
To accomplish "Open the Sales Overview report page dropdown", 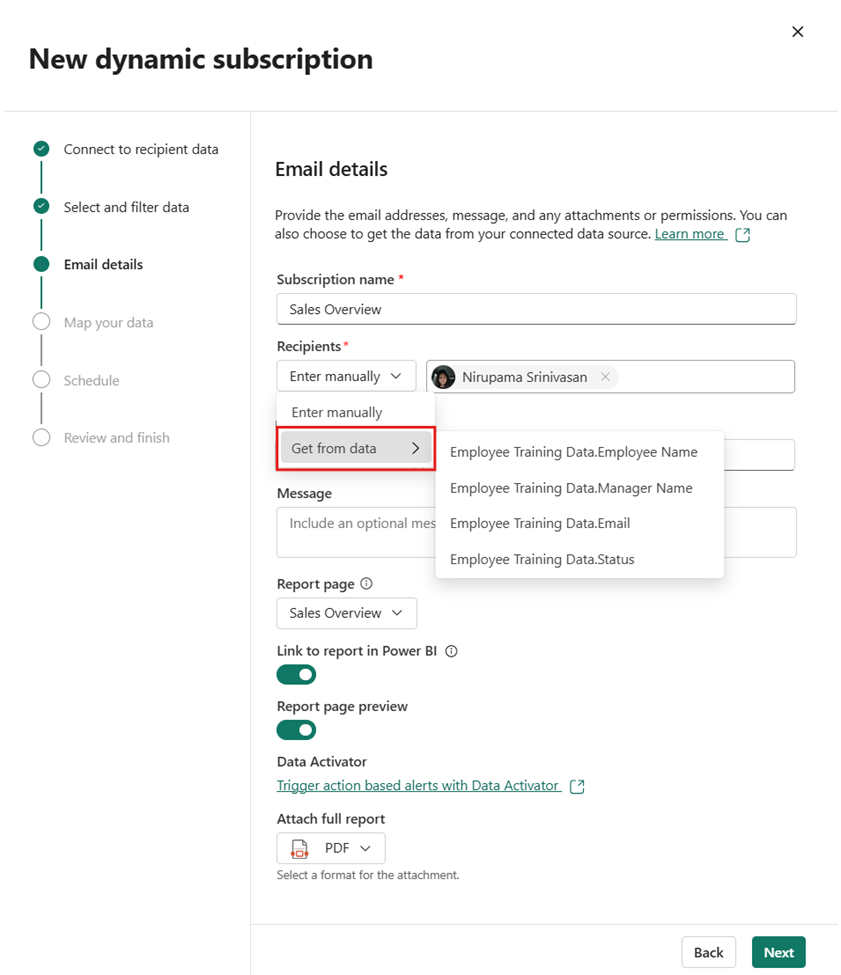I will click(x=346, y=613).
